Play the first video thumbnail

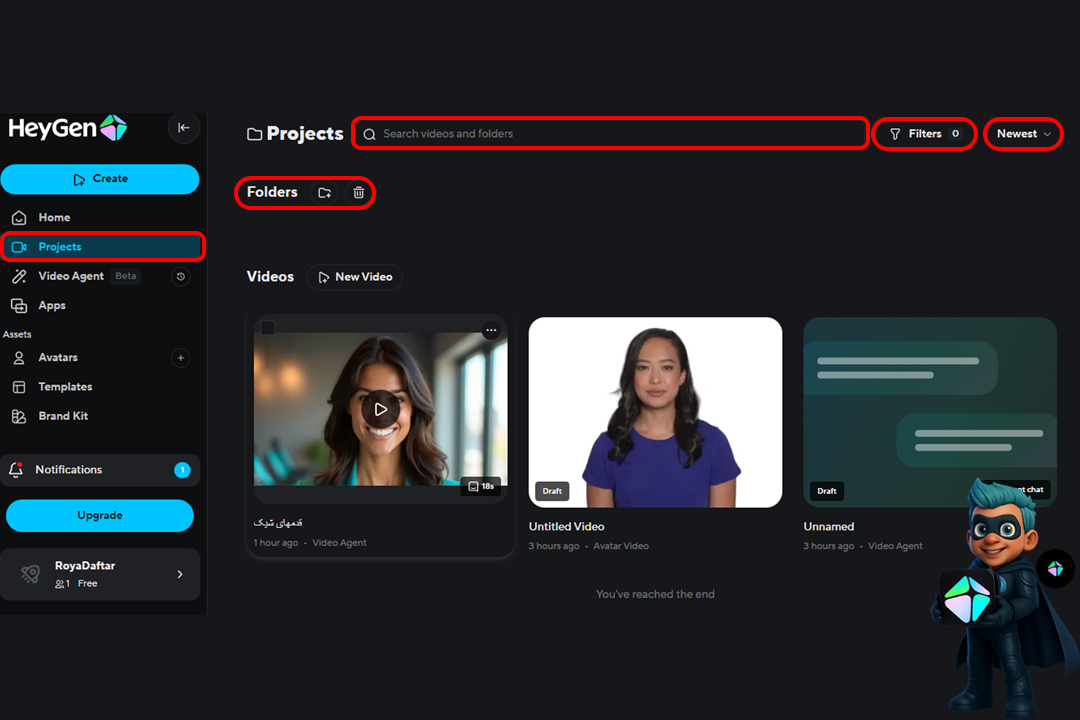click(x=380, y=409)
